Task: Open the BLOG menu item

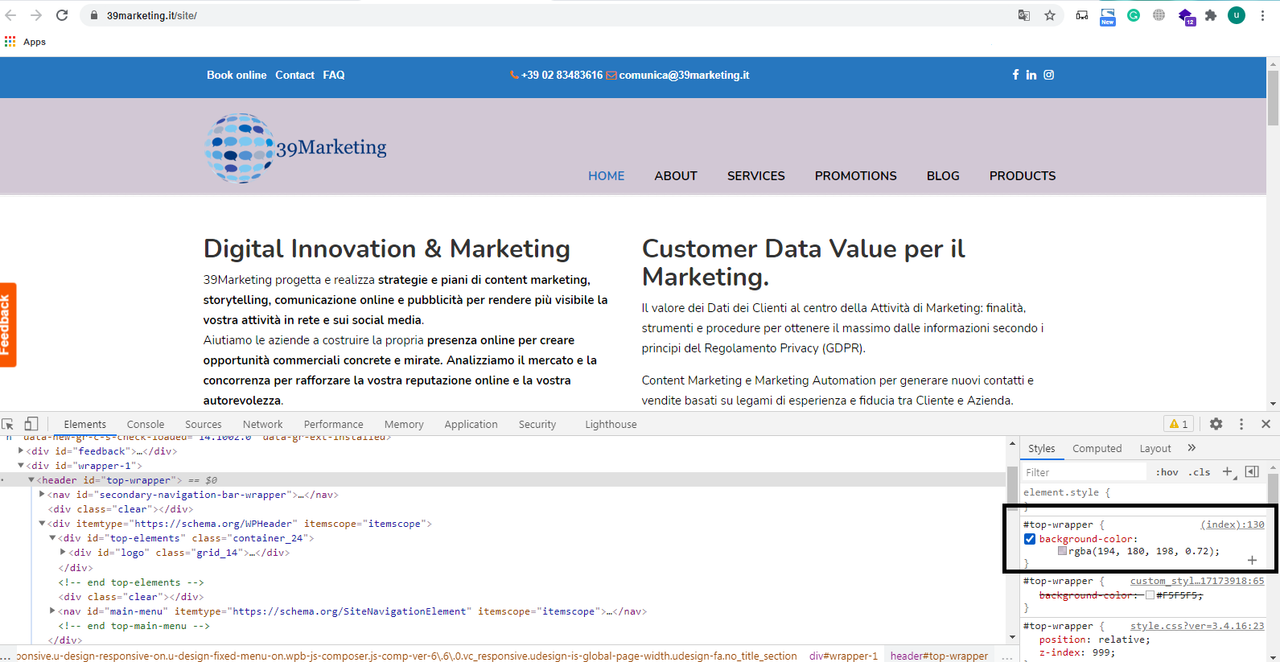Action: 943,175
